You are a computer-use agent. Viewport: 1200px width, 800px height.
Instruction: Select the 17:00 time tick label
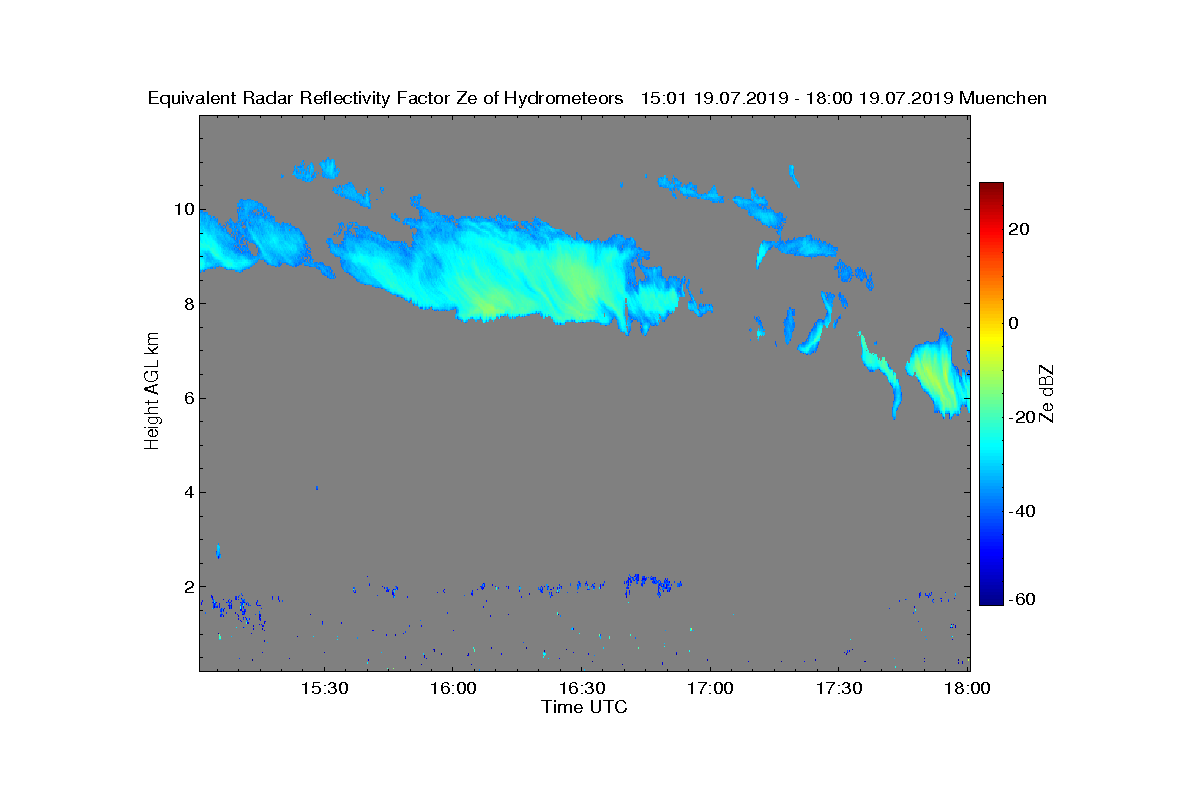710,689
